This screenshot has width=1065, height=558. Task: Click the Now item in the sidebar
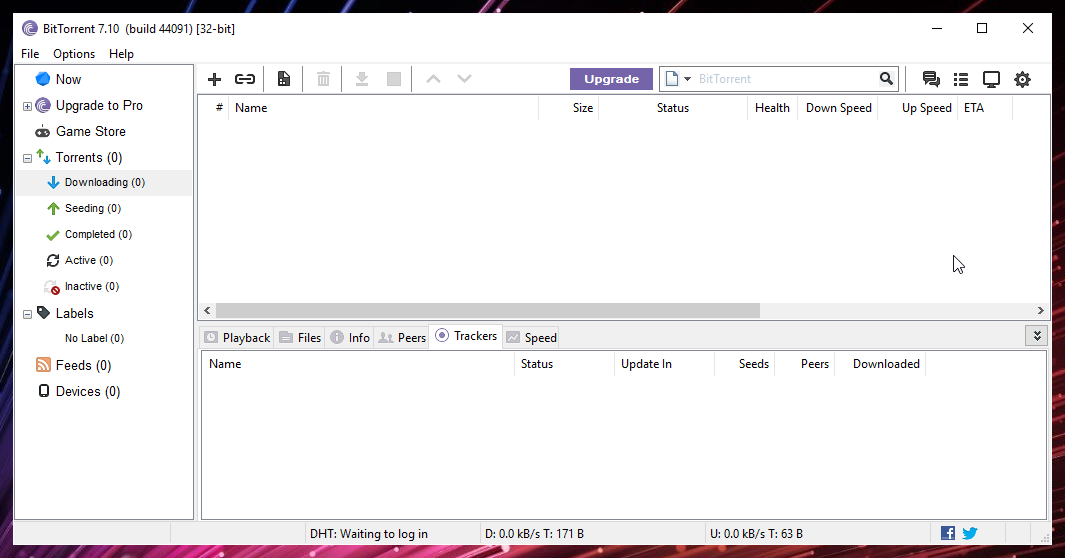click(69, 79)
